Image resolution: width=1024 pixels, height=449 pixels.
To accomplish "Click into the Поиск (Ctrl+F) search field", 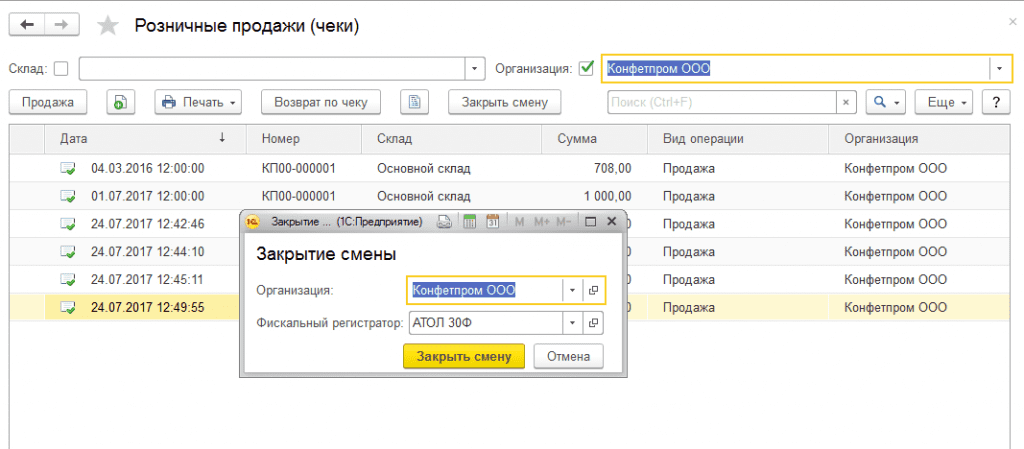I will [721, 102].
